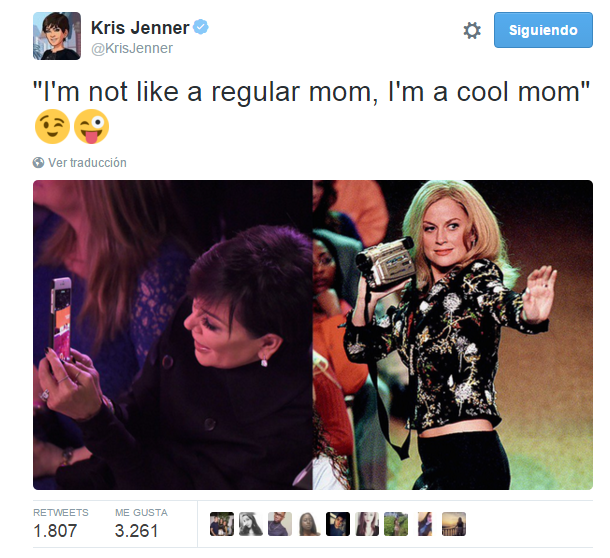The width and height of the screenshot is (610, 558).
Task: Open last liker avatar with sunset scene
Action: pyautogui.click(x=454, y=524)
